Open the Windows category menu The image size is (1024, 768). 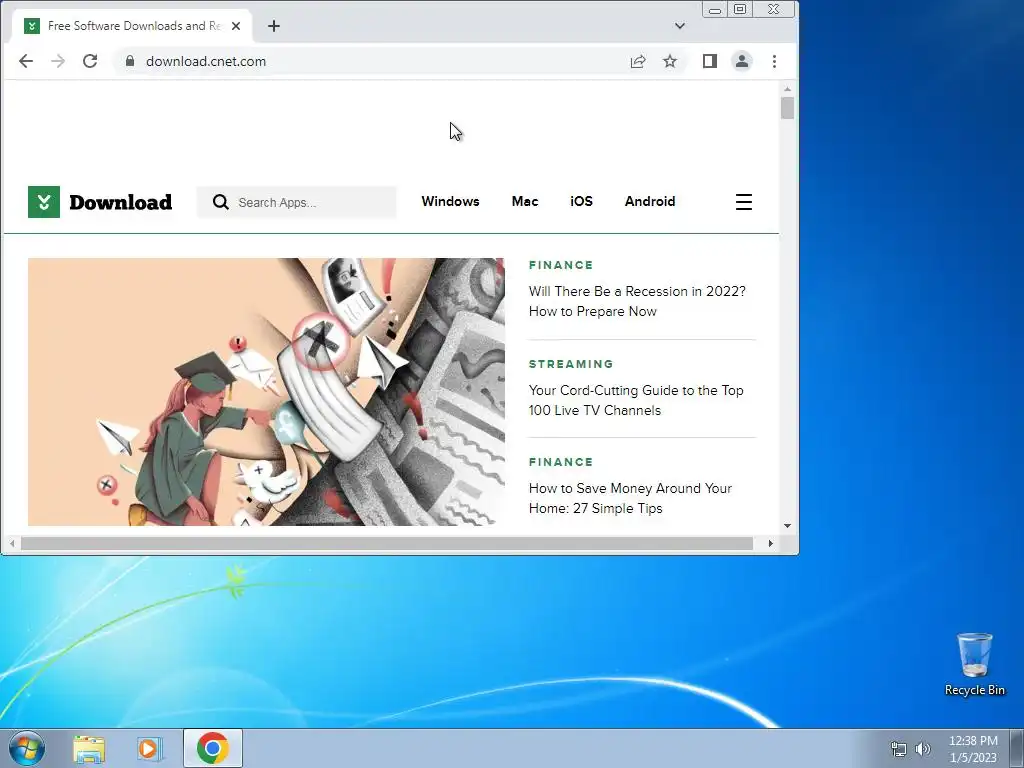pyautogui.click(x=450, y=201)
